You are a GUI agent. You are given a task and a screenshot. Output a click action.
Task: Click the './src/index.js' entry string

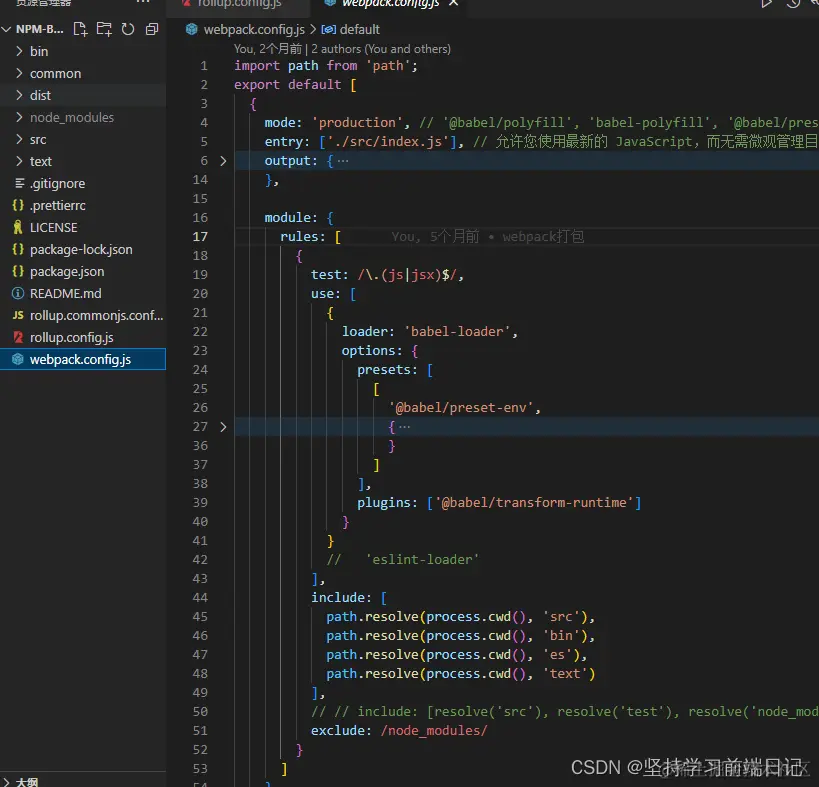[x=388, y=142]
